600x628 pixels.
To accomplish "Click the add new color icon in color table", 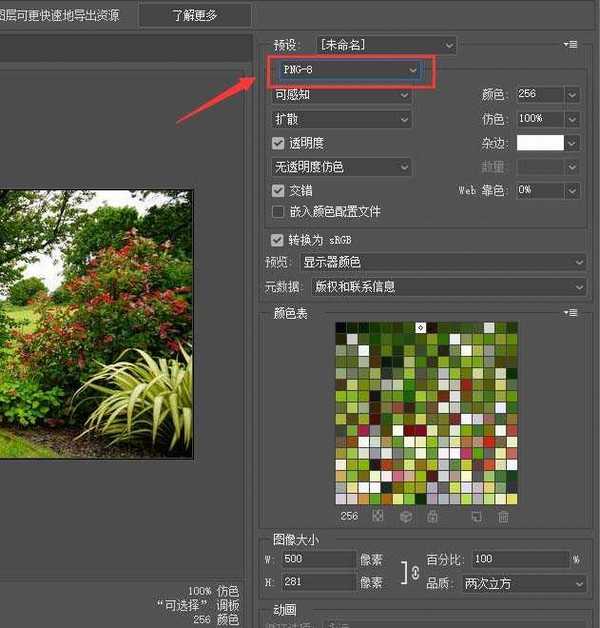I will [476, 516].
